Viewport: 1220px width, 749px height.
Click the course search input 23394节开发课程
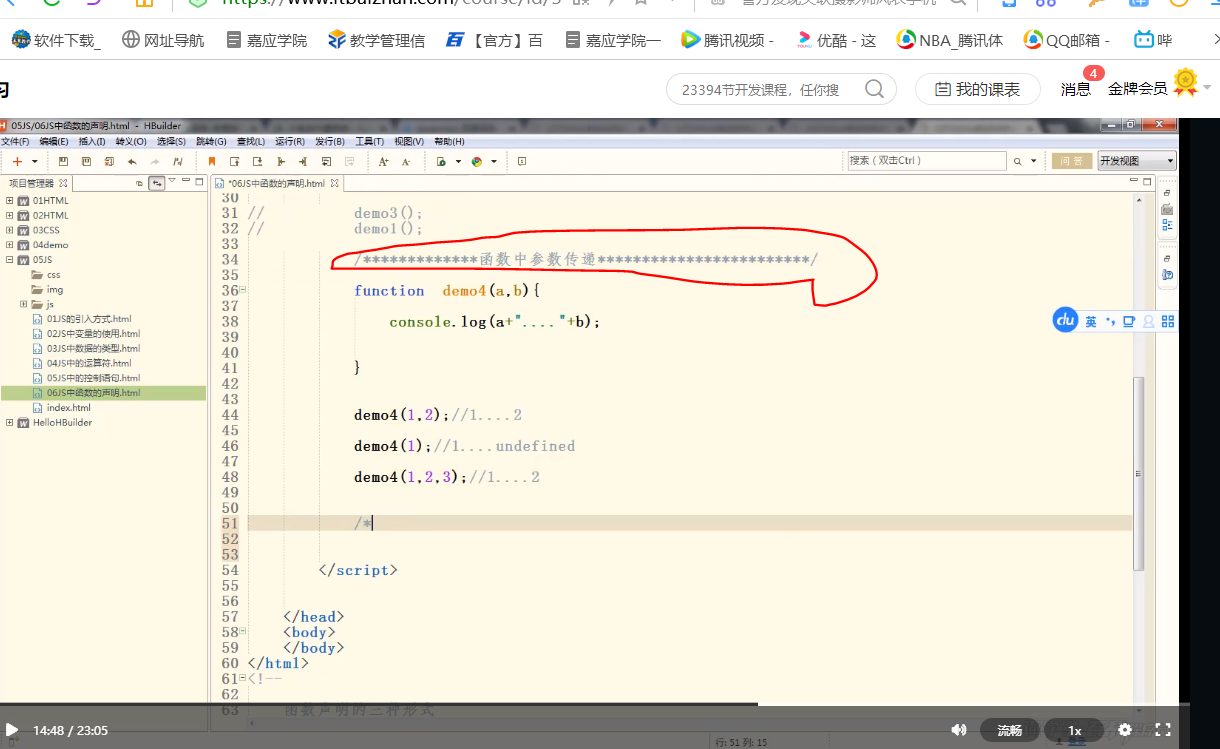pos(762,89)
